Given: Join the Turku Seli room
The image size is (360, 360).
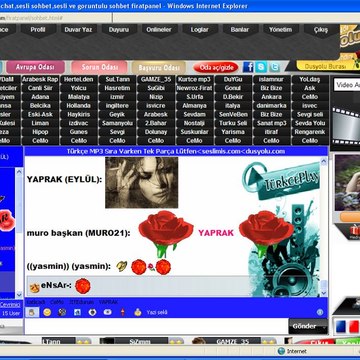Looking at the screenshot, I should click(x=233, y=123).
